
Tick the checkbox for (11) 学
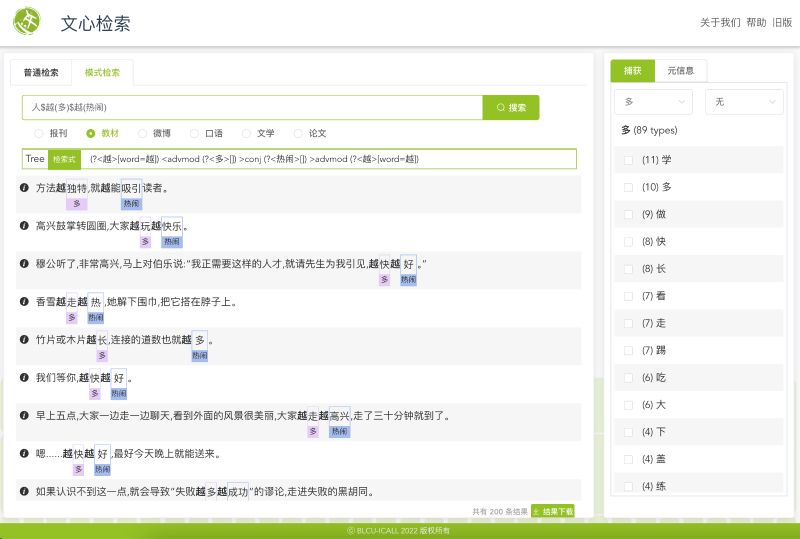[628, 160]
